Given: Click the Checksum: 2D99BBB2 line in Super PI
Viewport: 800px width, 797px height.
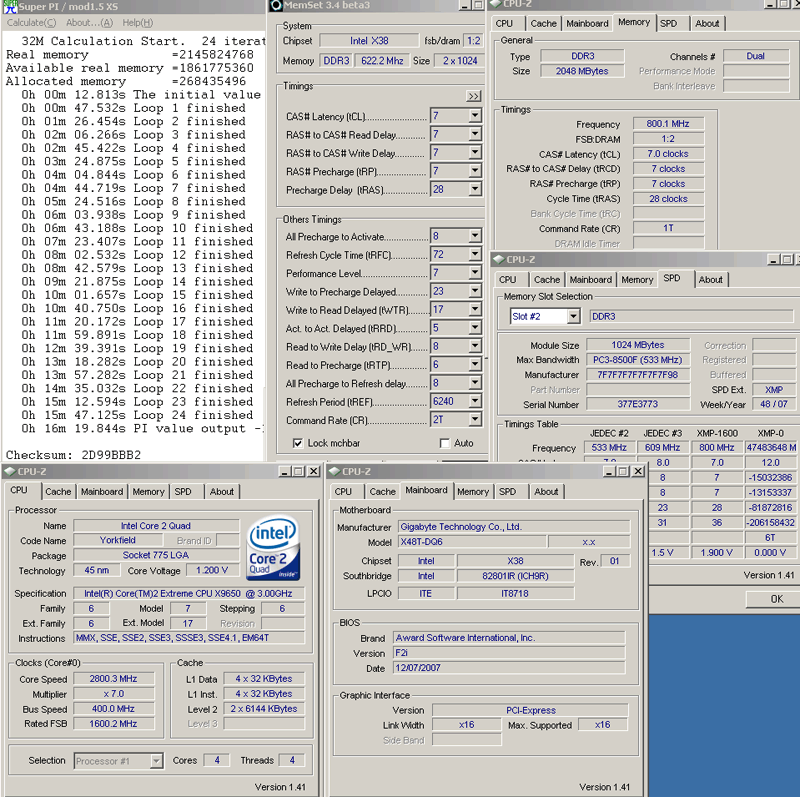Looking at the screenshot, I should click(73, 455).
